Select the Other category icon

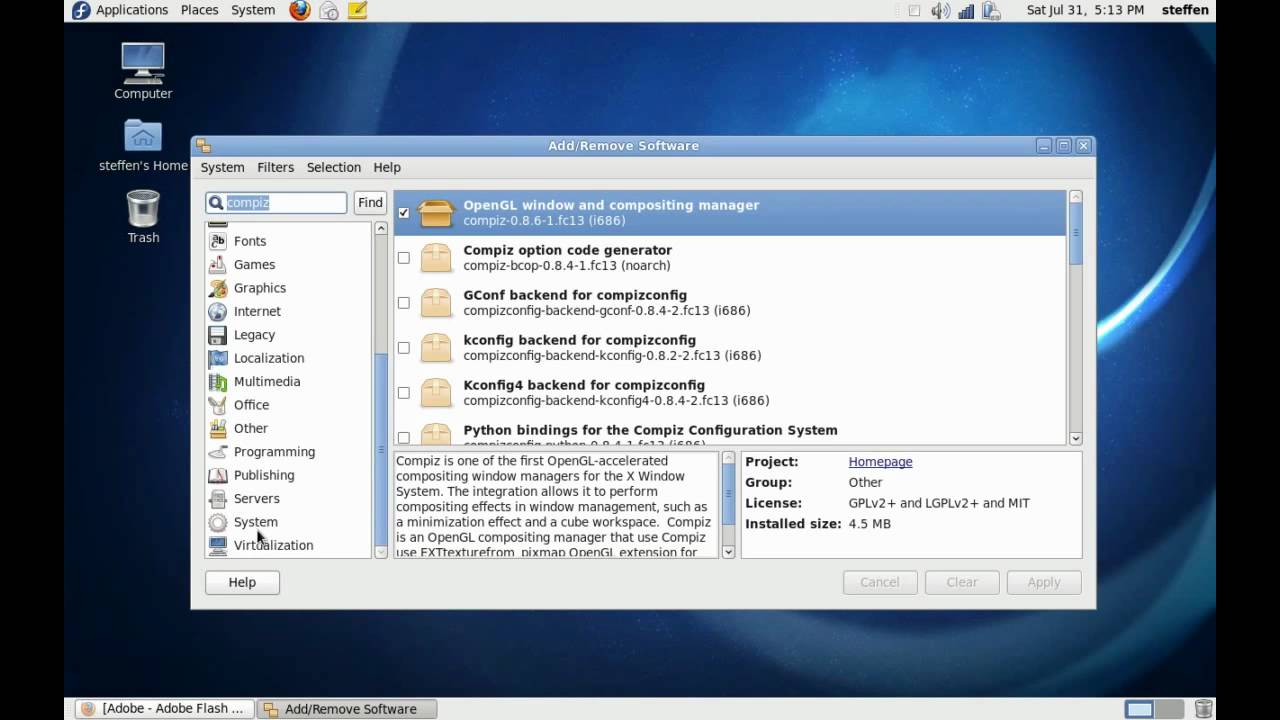click(x=217, y=428)
